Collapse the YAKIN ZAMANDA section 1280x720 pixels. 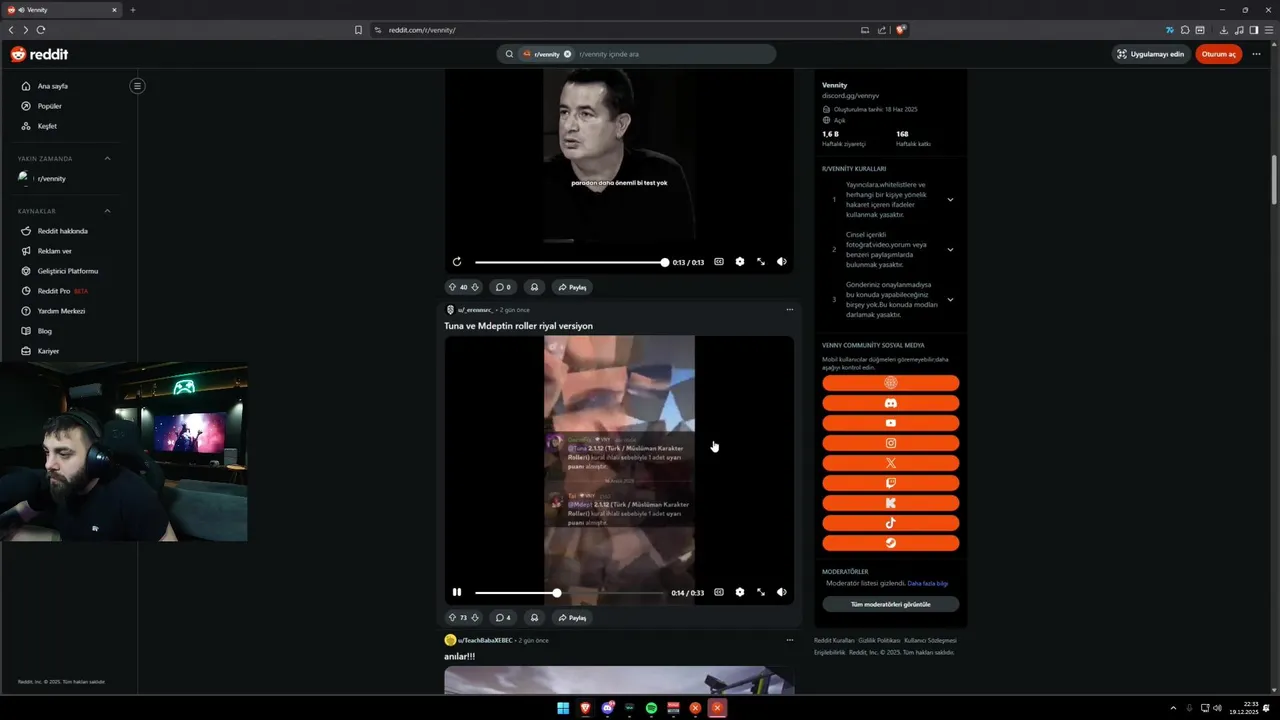tap(107, 158)
